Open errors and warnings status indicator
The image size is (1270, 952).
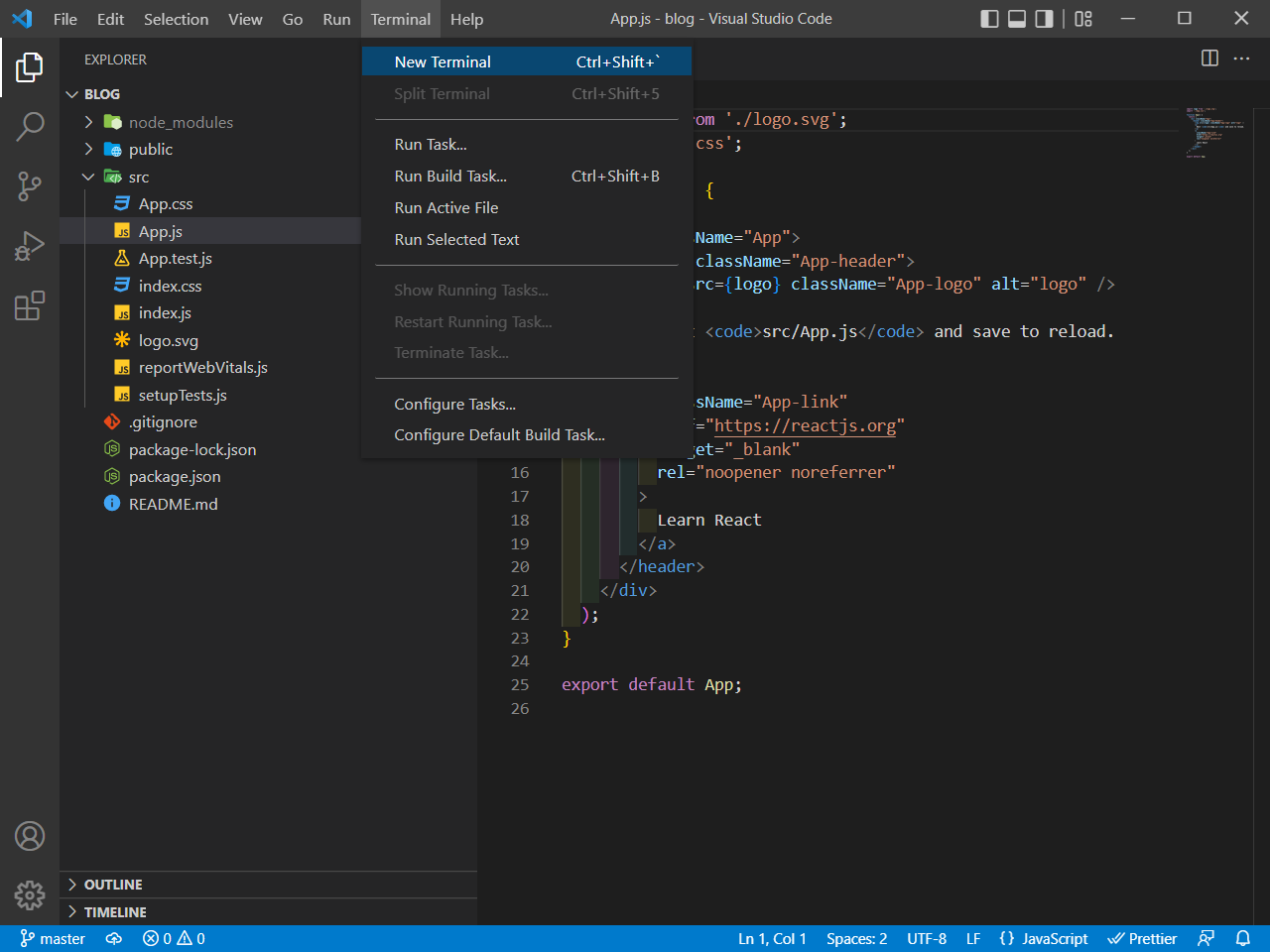click(174, 938)
